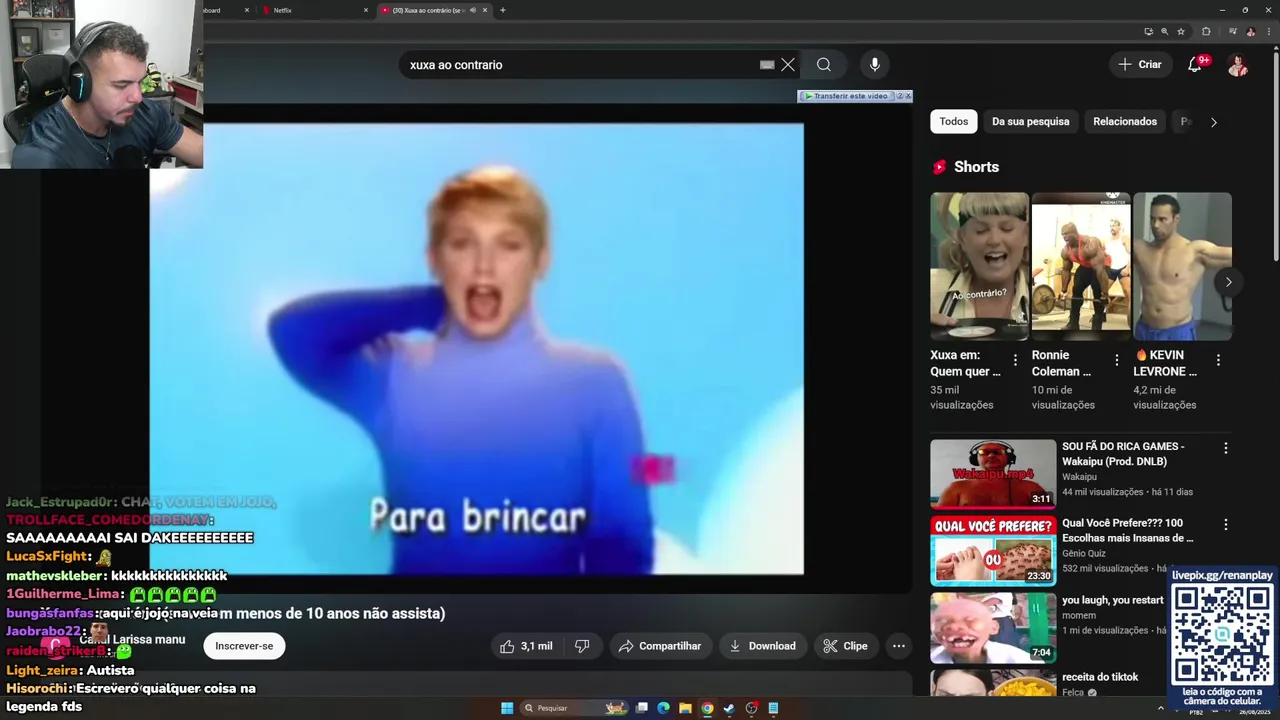
Task: Open Google Chrome from taskbar
Action: [707, 708]
